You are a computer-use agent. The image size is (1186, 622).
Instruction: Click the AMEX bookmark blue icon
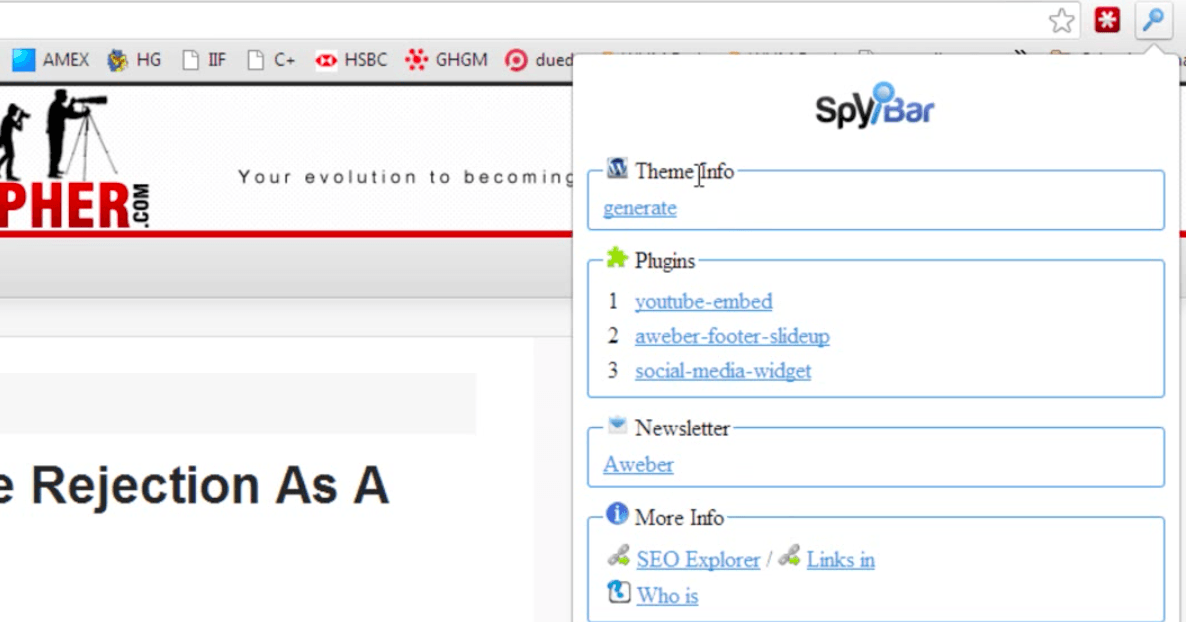click(23, 60)
